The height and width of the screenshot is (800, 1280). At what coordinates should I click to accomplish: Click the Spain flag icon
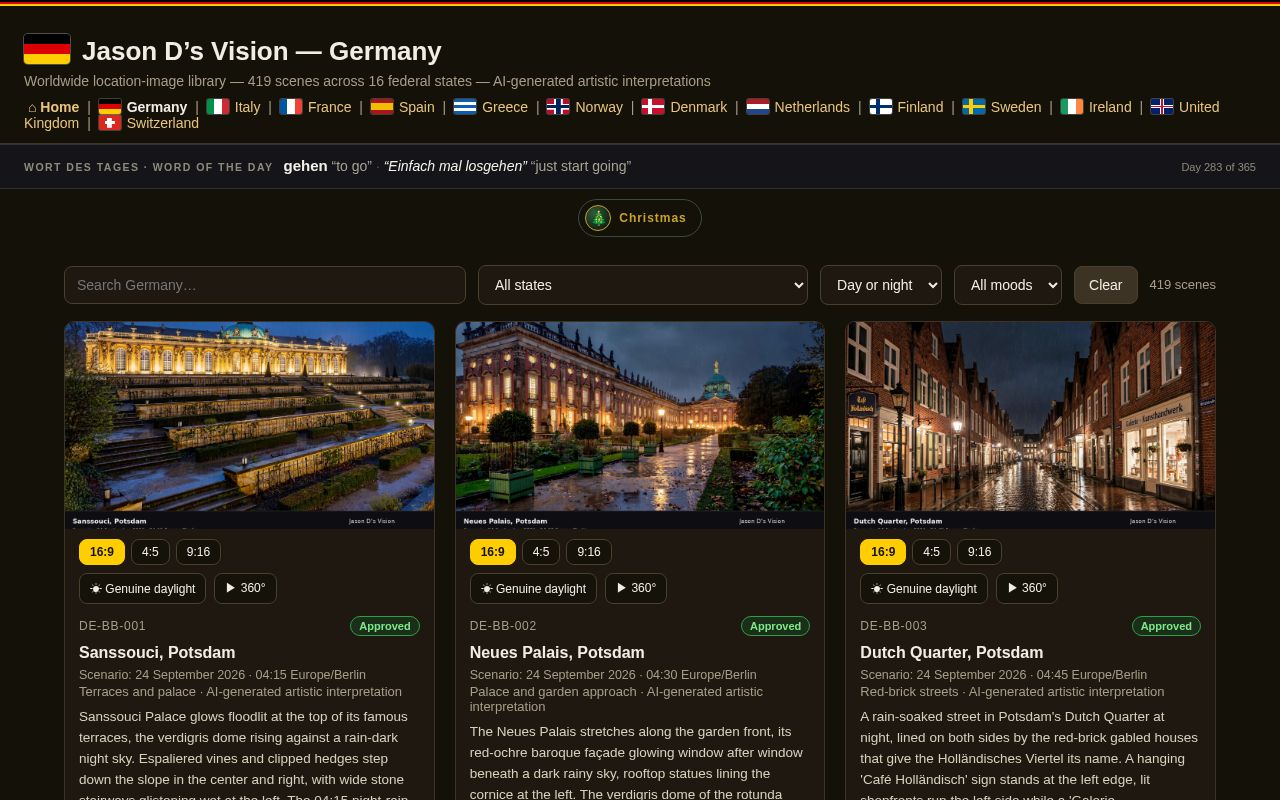382,107
